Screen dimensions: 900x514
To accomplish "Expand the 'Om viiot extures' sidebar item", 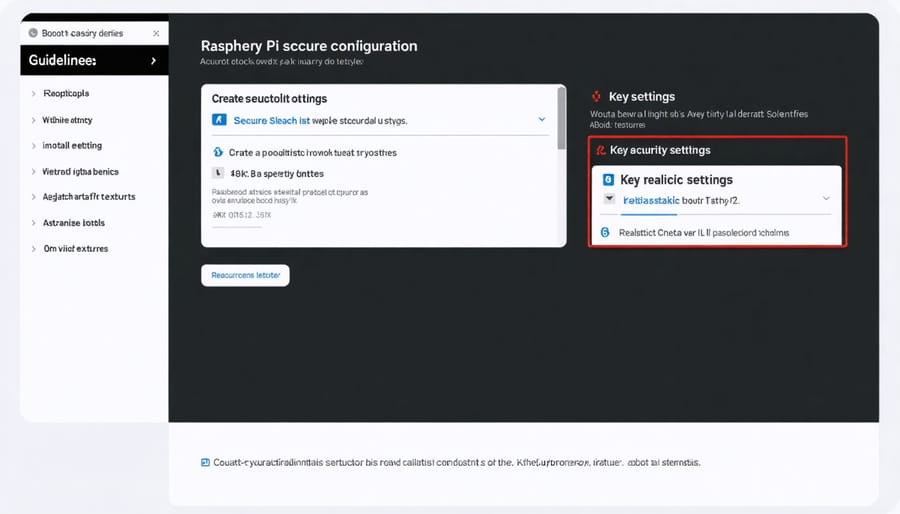I will [33, 249].
